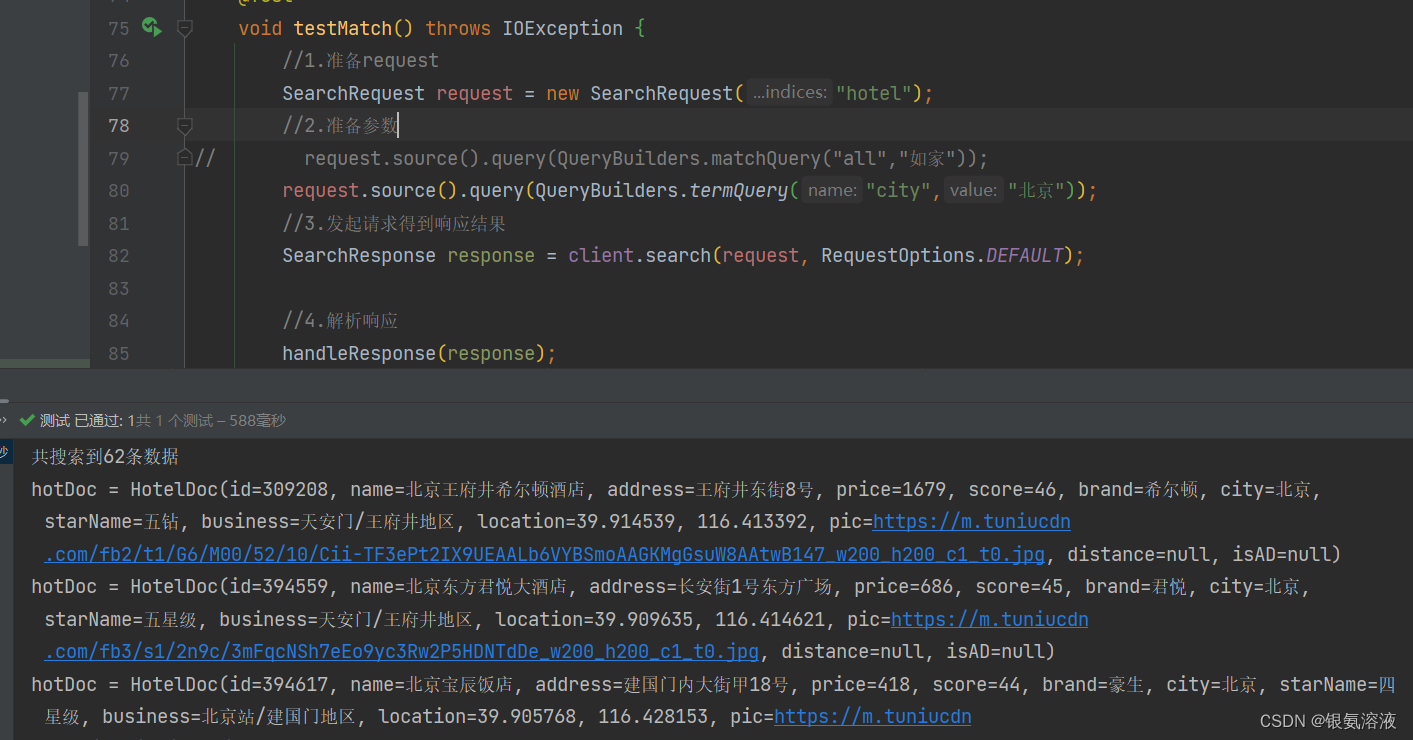Click the left panel vertical scrollbar
The height and width of the screenshot is (740, 1413).
pos(83,169)
